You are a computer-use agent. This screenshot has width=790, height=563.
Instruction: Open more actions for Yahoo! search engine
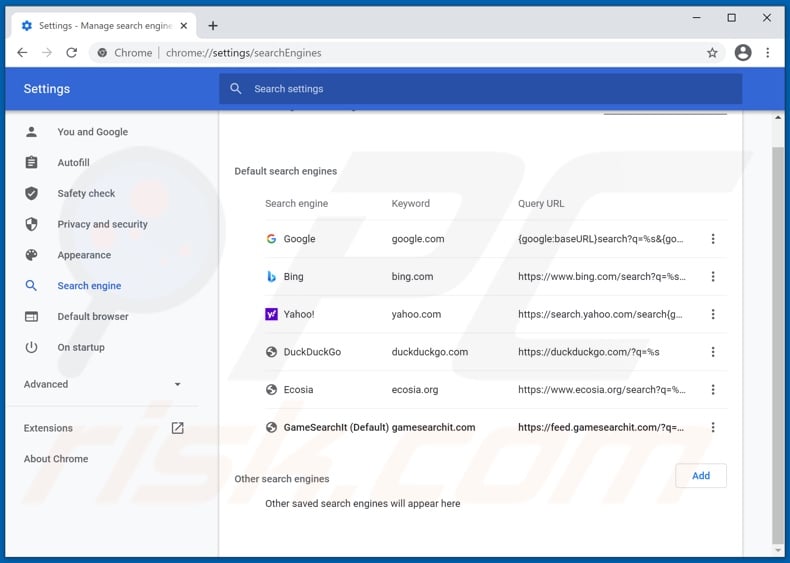tap(713, 314)
